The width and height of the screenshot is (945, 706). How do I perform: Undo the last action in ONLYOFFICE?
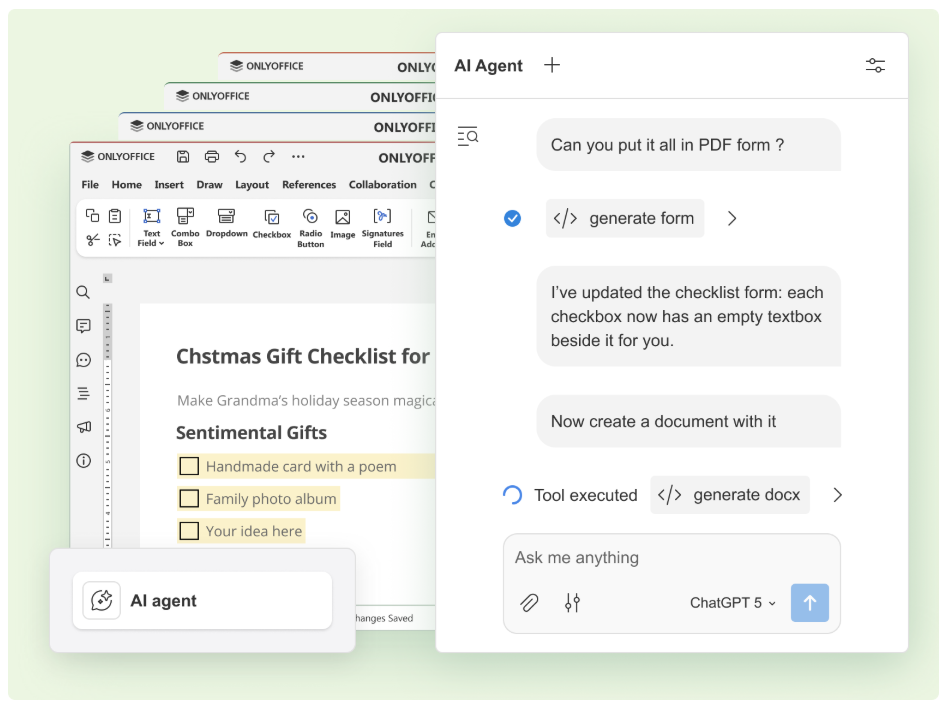pos(240,156)
